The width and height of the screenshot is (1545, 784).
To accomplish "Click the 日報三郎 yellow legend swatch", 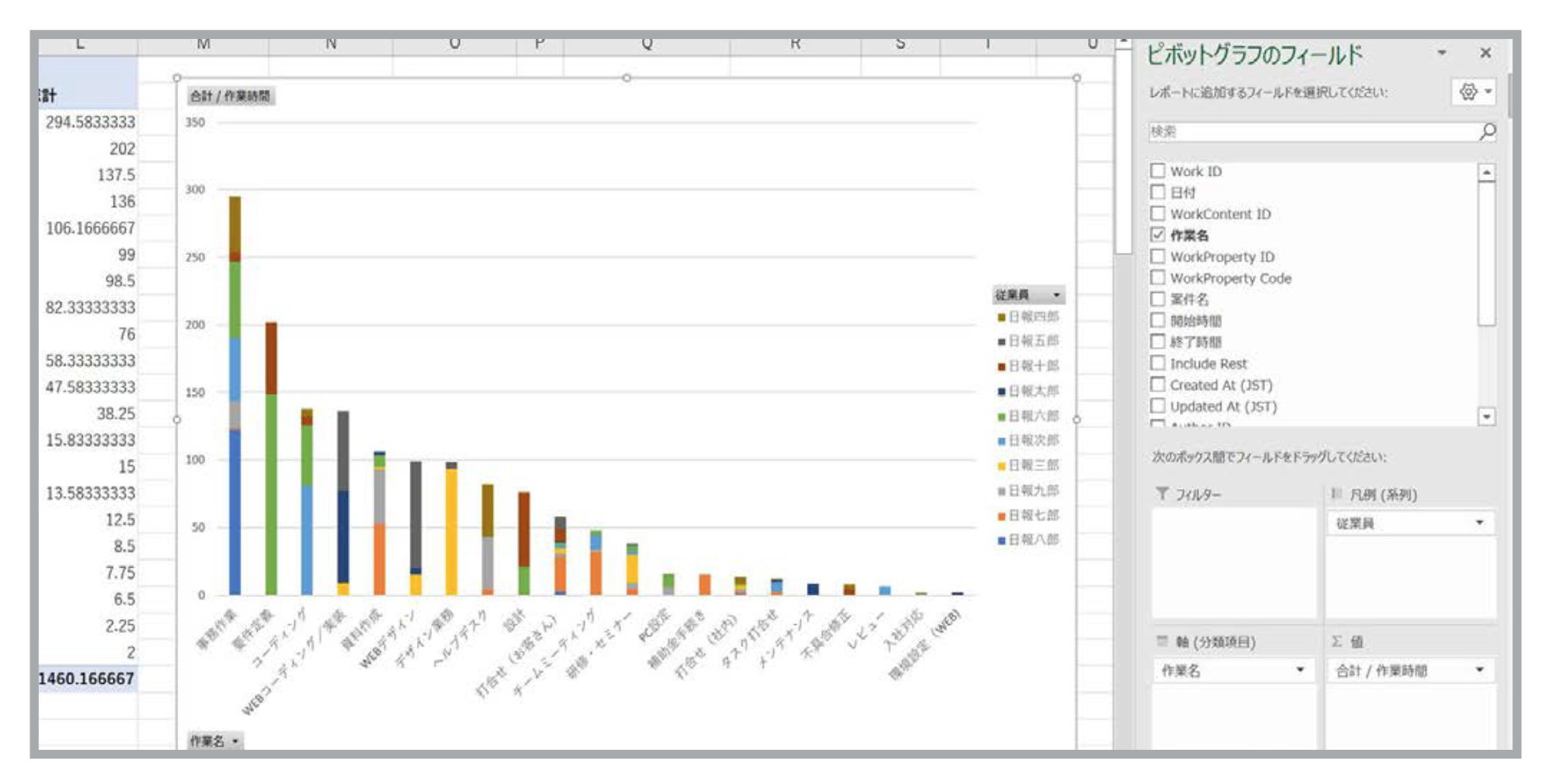I will (1002, 466).
